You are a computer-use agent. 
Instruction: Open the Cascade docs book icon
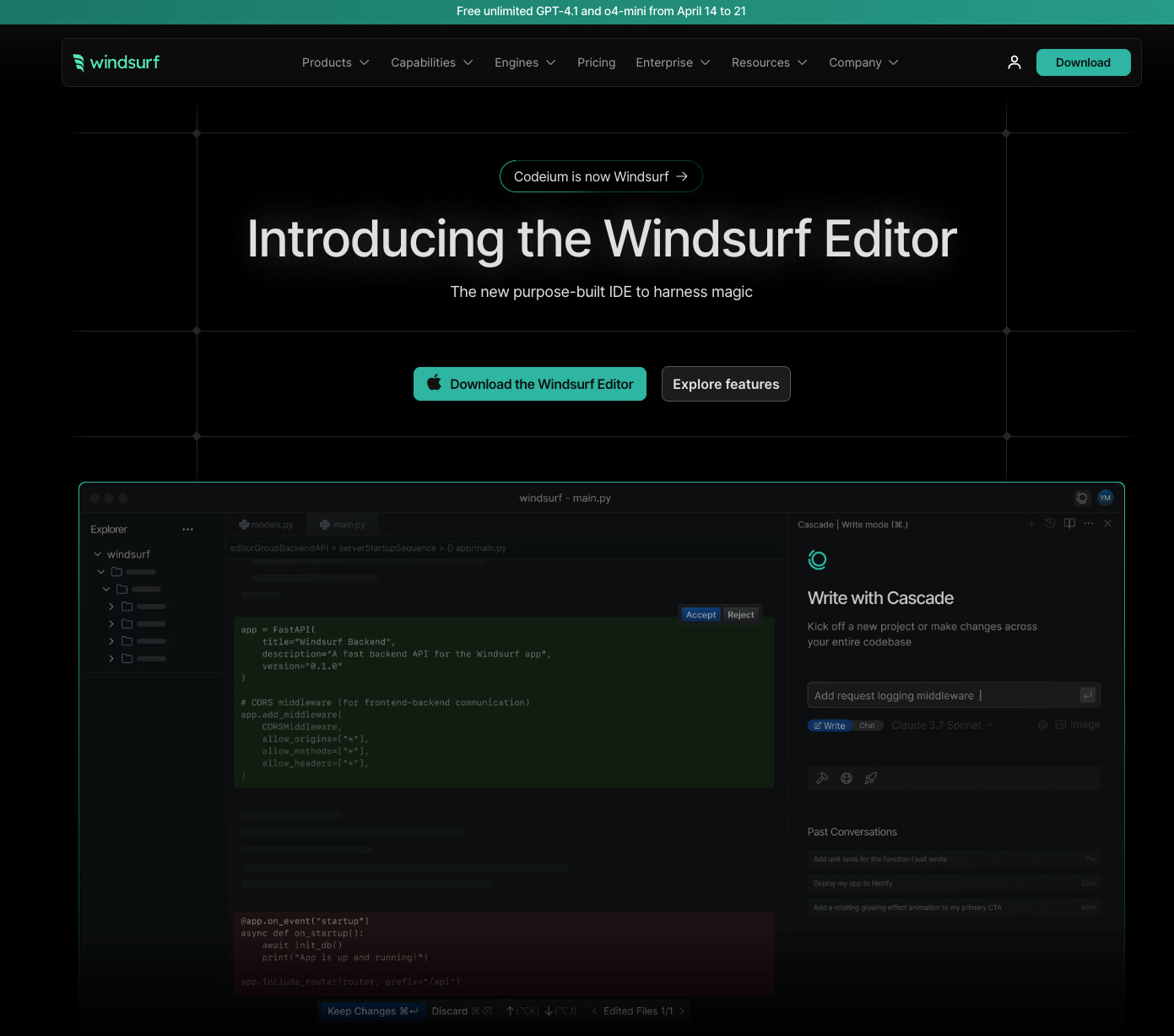(1069, 524)
